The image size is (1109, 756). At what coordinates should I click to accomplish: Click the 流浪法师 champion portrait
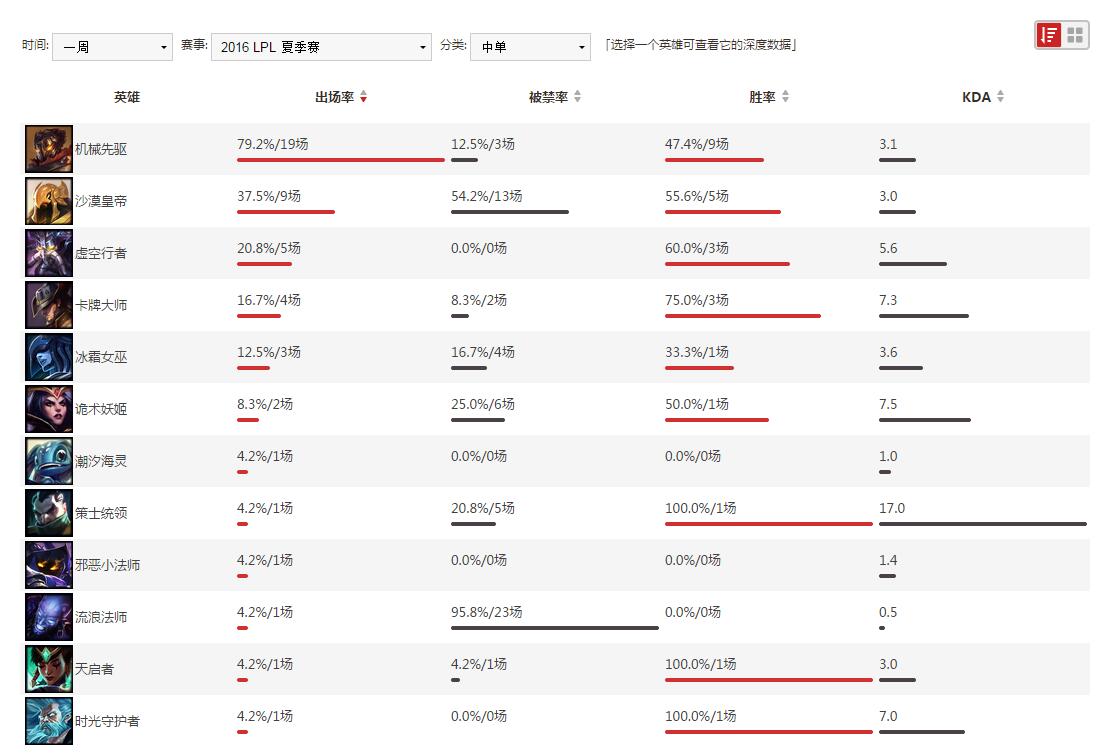tap(48, 616)
